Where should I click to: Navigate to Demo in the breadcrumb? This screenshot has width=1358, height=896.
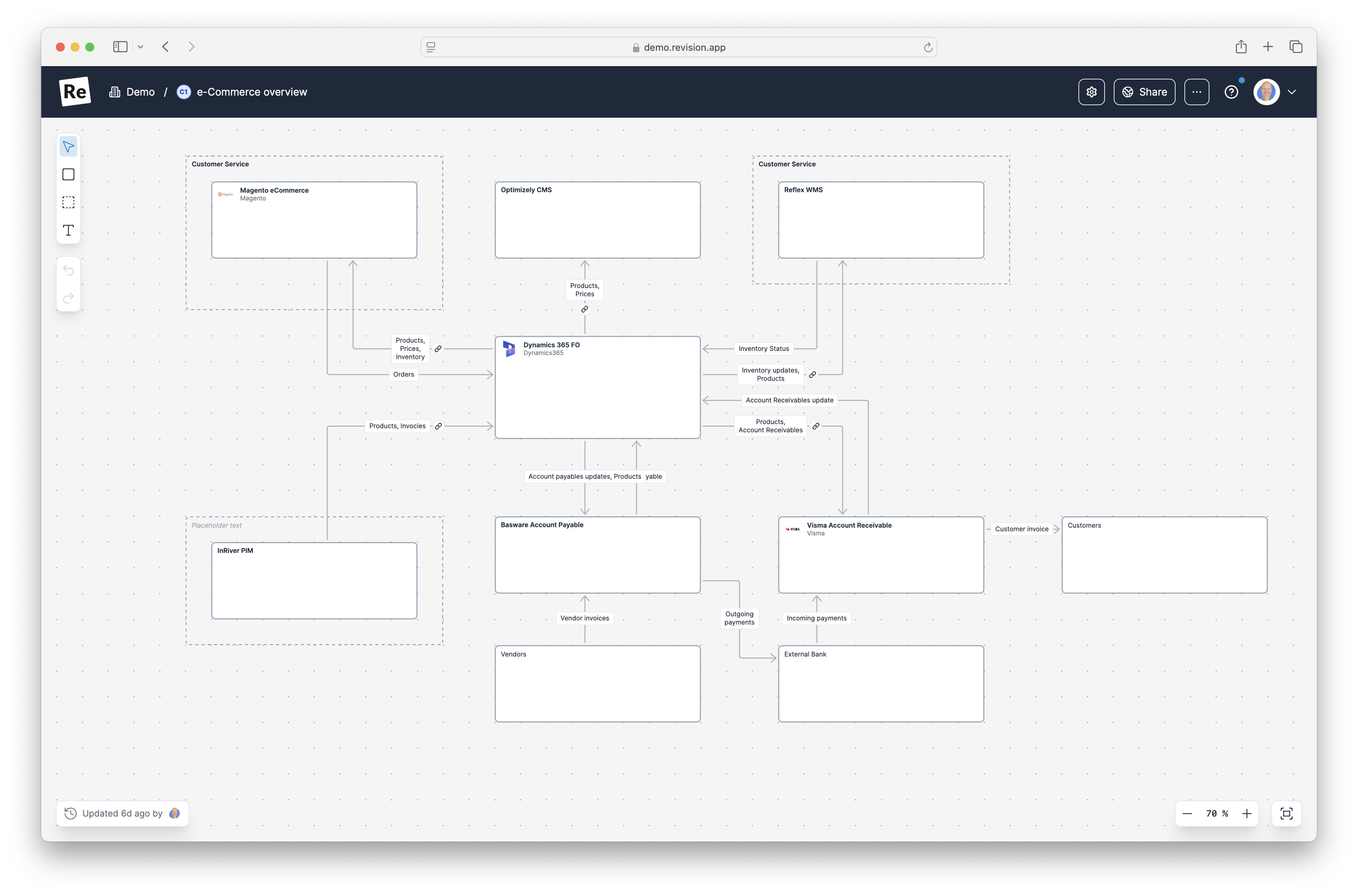(x=140, y=92)
